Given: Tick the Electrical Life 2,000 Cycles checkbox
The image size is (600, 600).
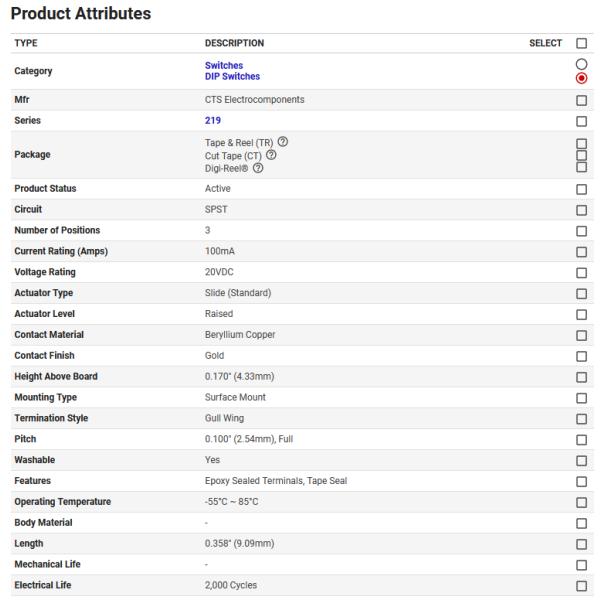Looking at the screenshot, I should (x=581, y=585).
